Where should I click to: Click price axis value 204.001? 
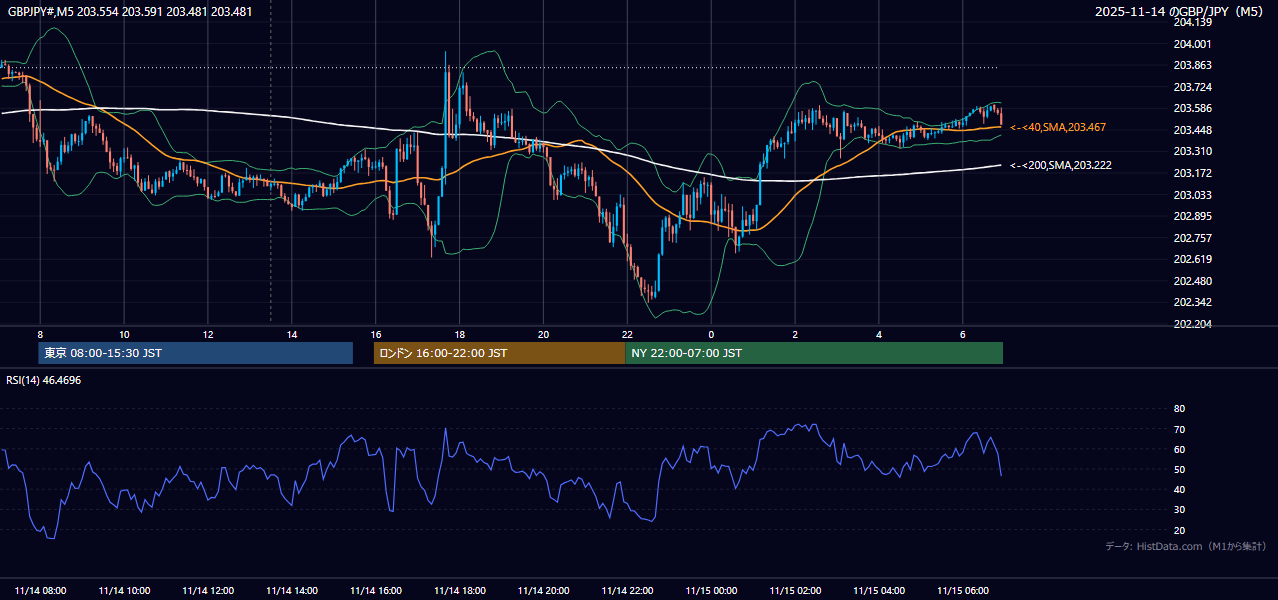point(1192,44)
